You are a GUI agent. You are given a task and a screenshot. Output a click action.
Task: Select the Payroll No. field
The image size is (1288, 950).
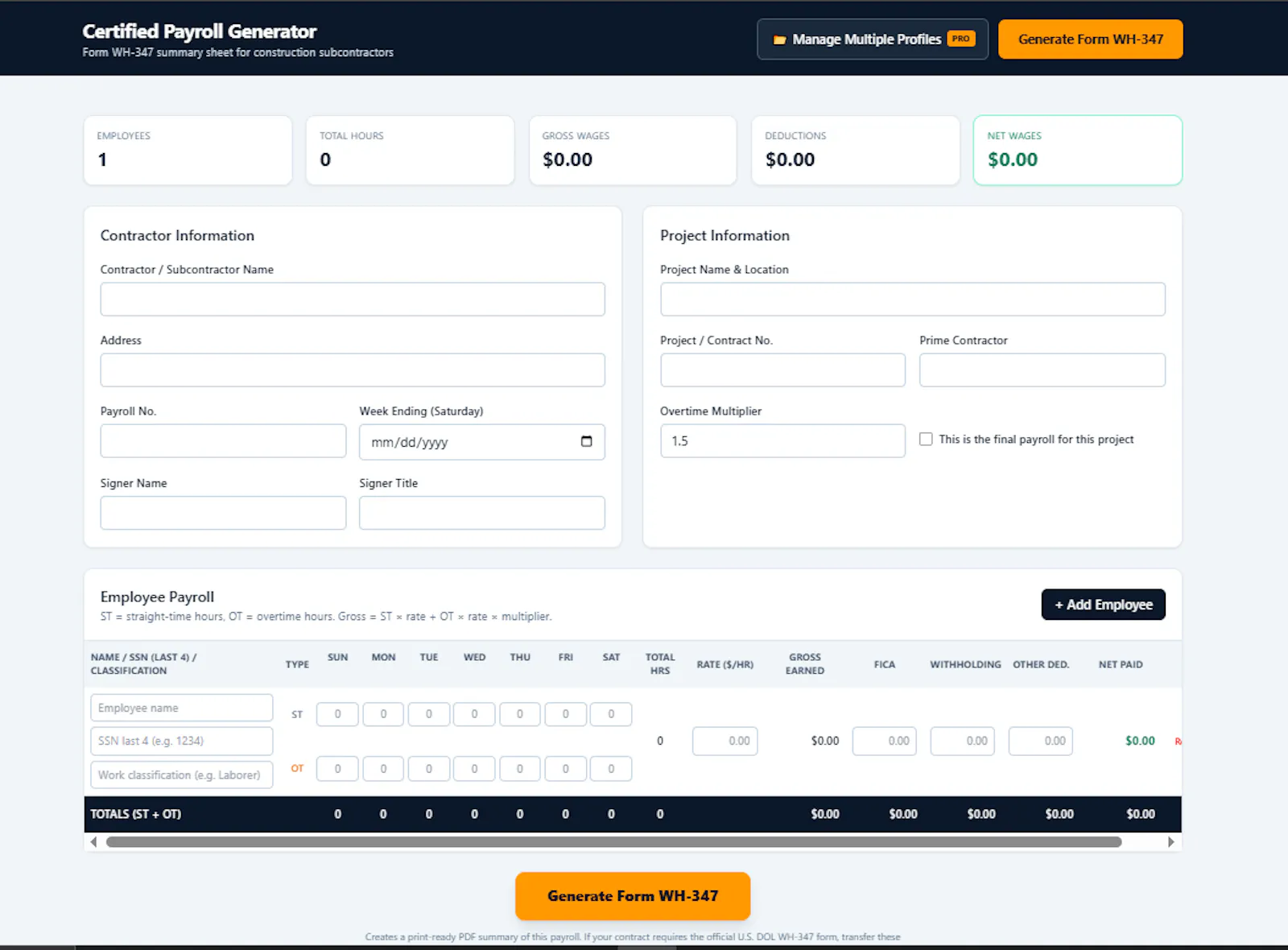[223, 441]
